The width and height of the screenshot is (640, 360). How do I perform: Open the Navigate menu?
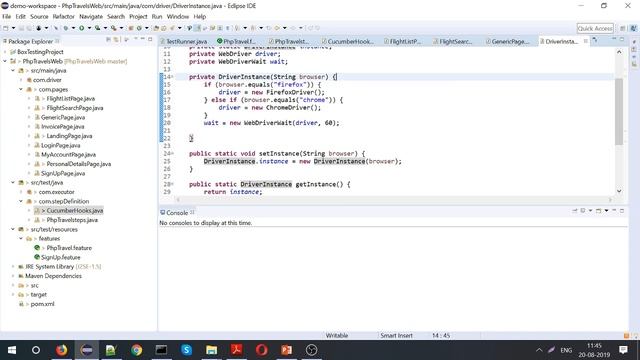pyautogui.click(x=91, y=17)
